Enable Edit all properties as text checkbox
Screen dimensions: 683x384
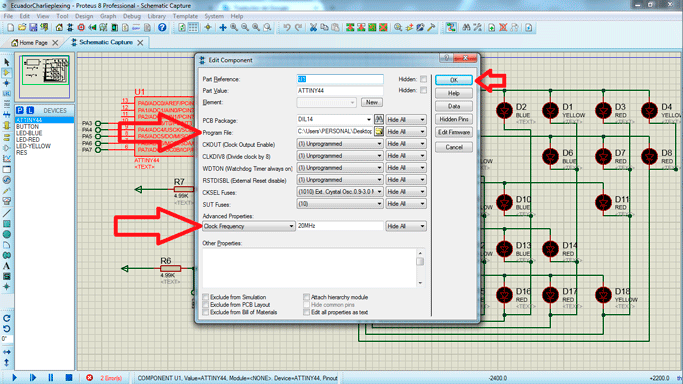click(x=306, y=312)
